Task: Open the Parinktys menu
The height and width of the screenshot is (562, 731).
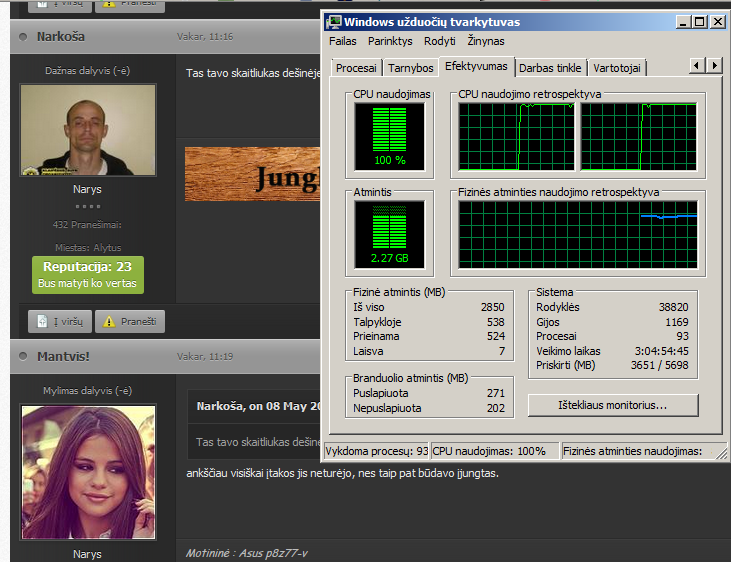Action: (390, 41)
